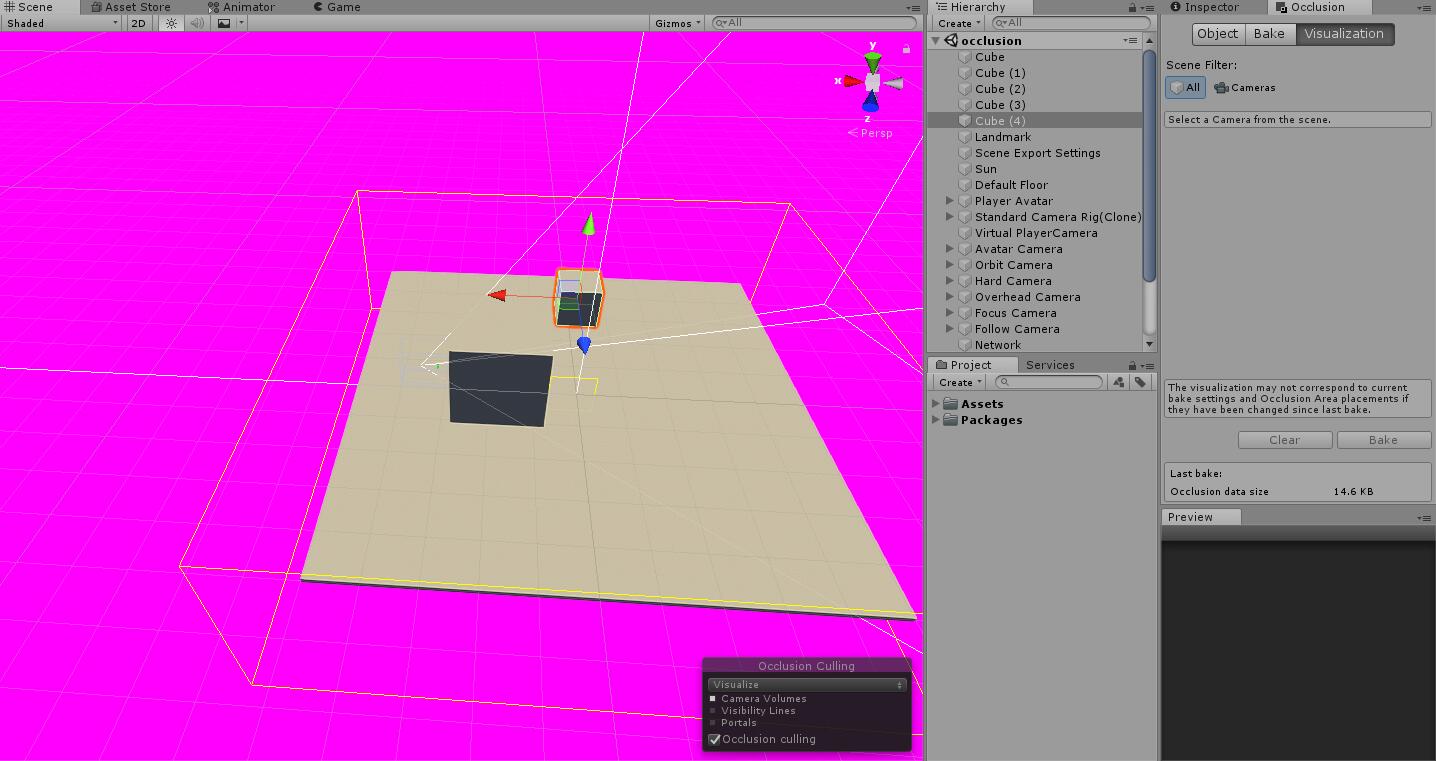Lock the Hierarchy panel with padlock icon

tap(1132, 7)
